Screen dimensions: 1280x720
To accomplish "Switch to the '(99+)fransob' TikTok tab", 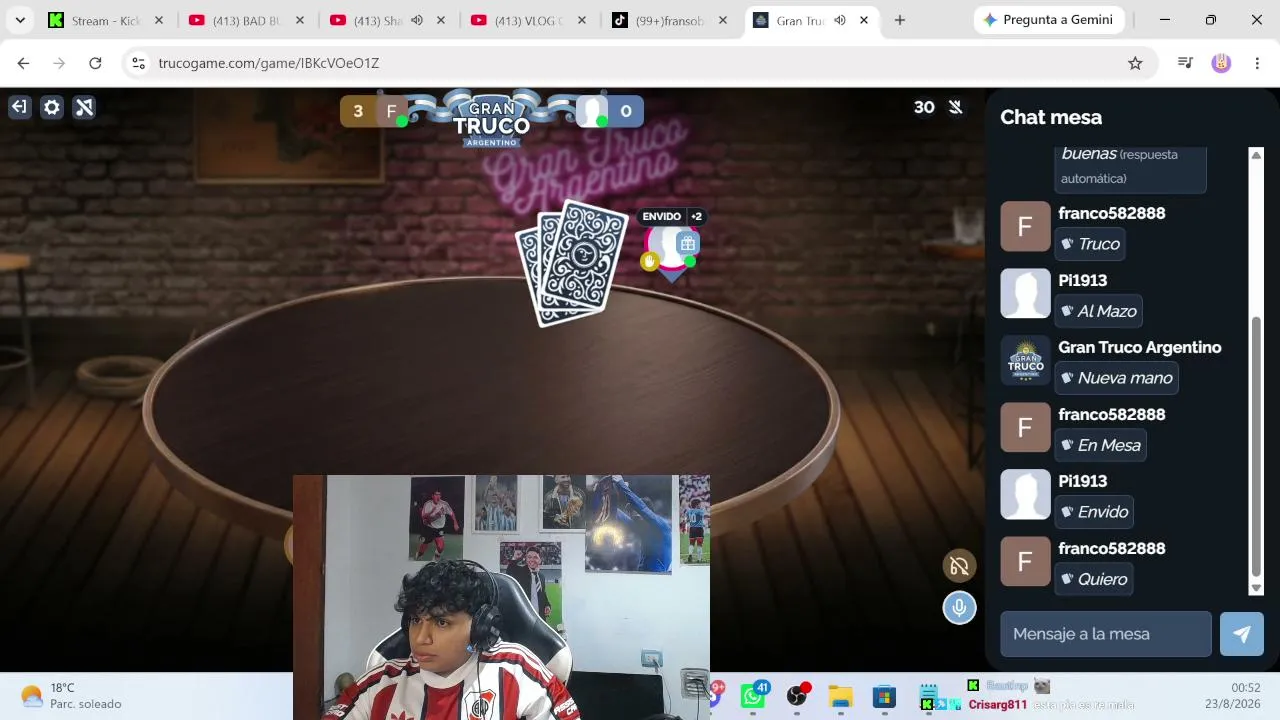I will pos(668,20).
